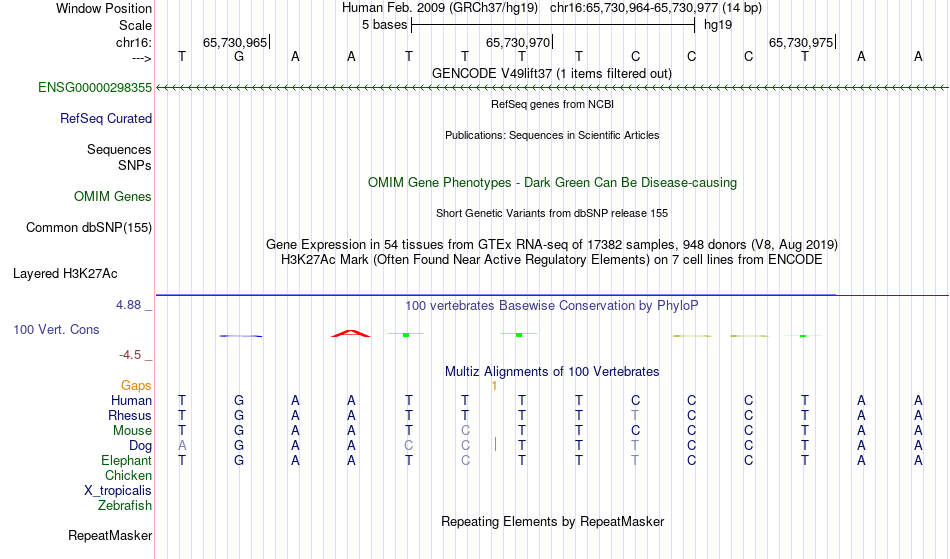Click the OMIM Gene Phenotypes track title
950x559 pixels.
coord(553,182)
